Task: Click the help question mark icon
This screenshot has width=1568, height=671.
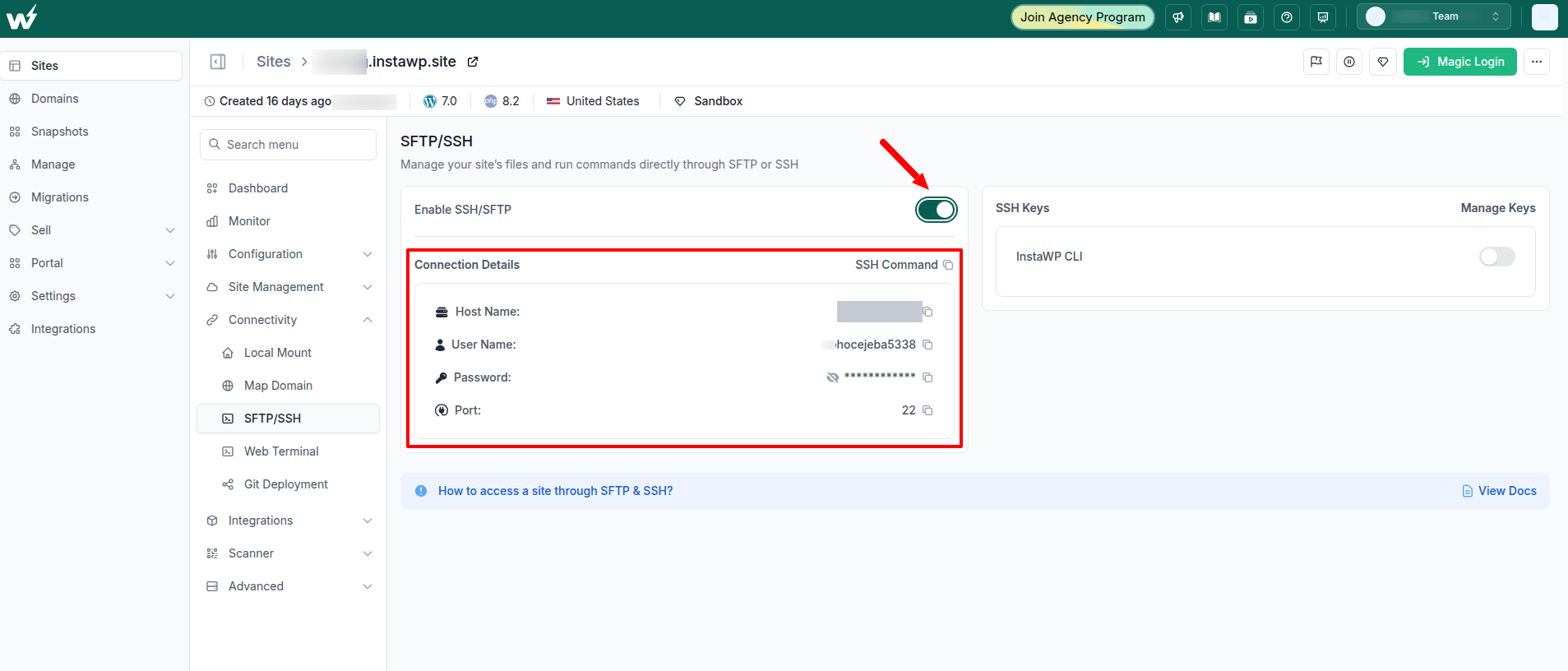Action: click(x=1287, y=17)
